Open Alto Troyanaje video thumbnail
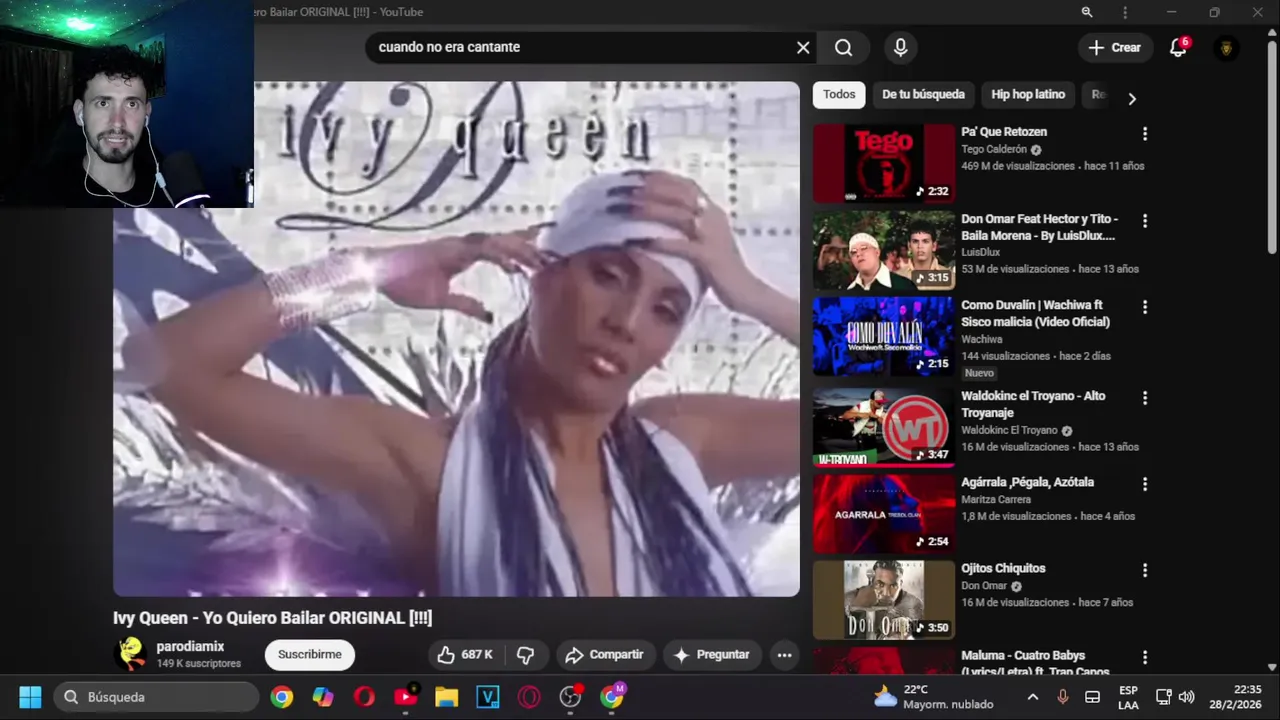This screenshot has width=1280, height=720. [884, 426]
